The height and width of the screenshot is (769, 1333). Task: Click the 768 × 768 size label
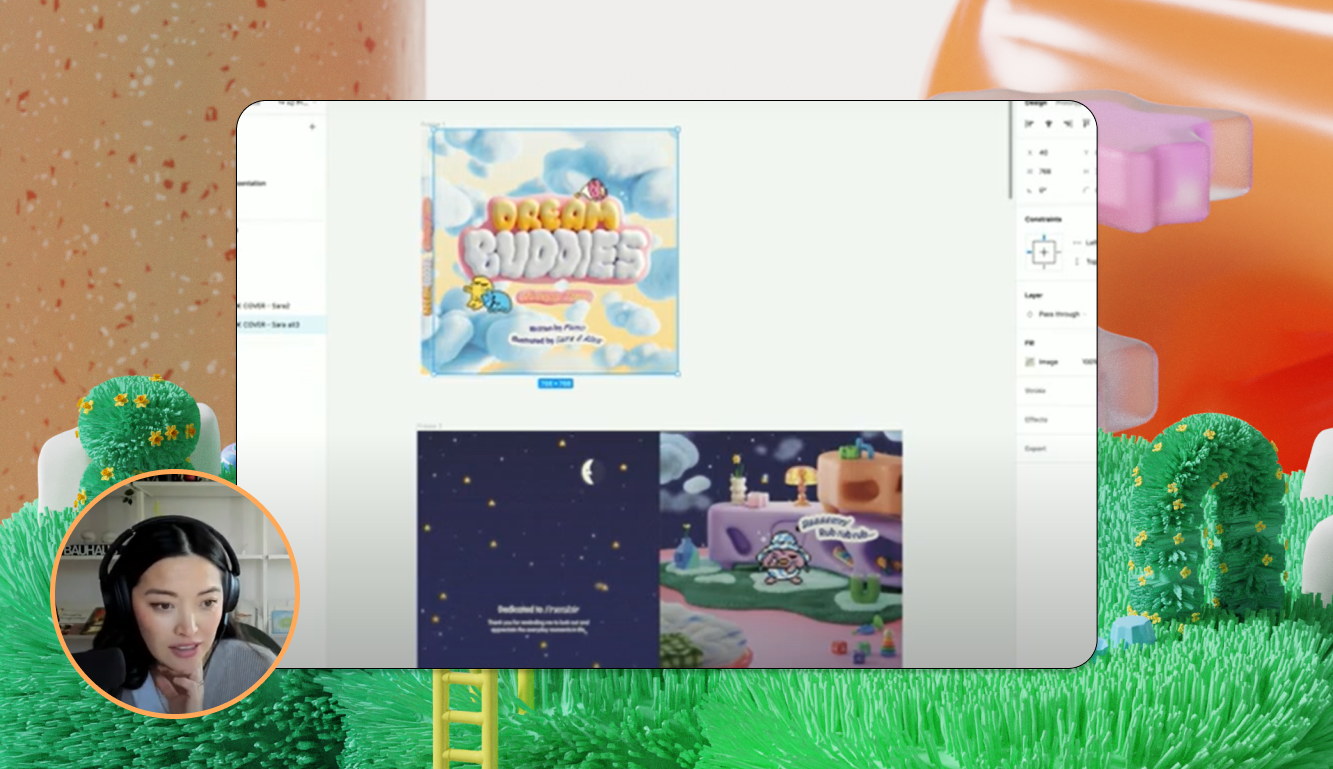(555, 384)
